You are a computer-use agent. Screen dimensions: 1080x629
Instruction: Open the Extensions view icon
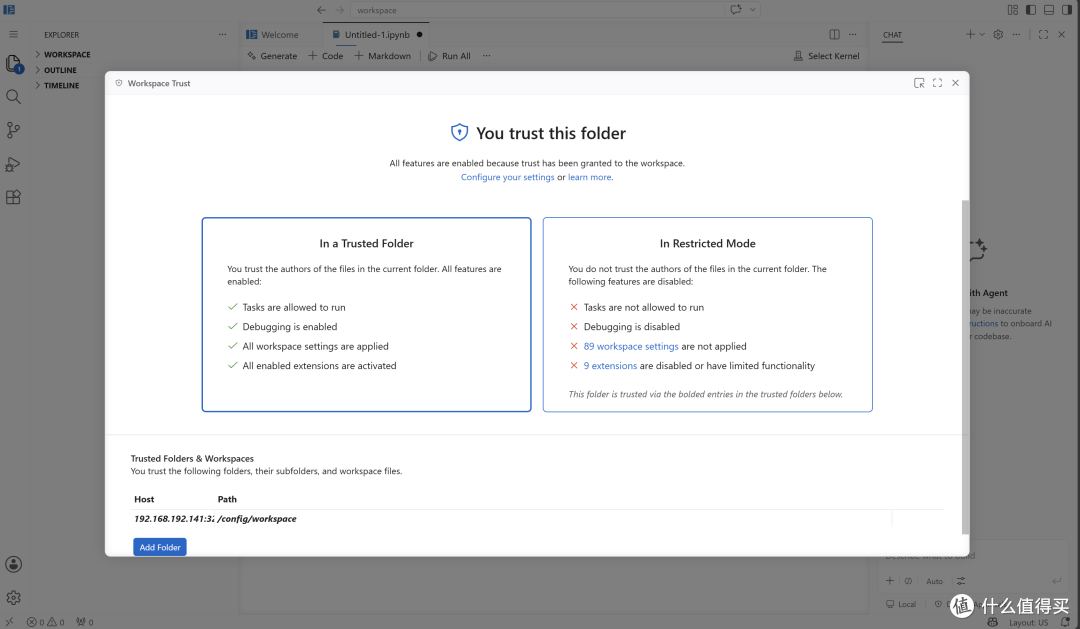pyautogui.click(x=13, y=197)
